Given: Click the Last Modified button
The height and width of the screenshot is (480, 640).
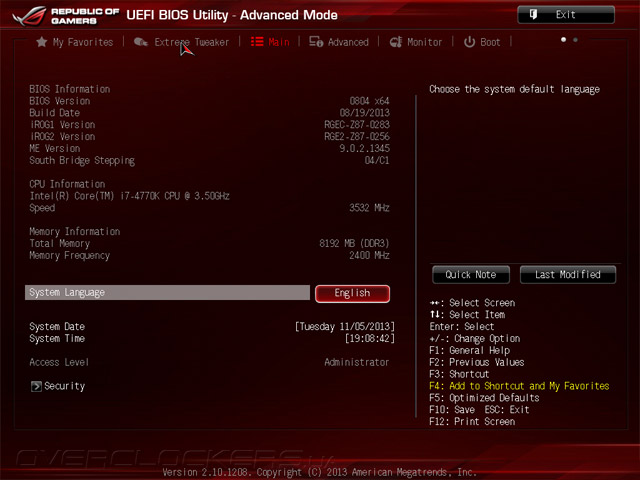Looking at the screenshot, I should pos(568,275).
